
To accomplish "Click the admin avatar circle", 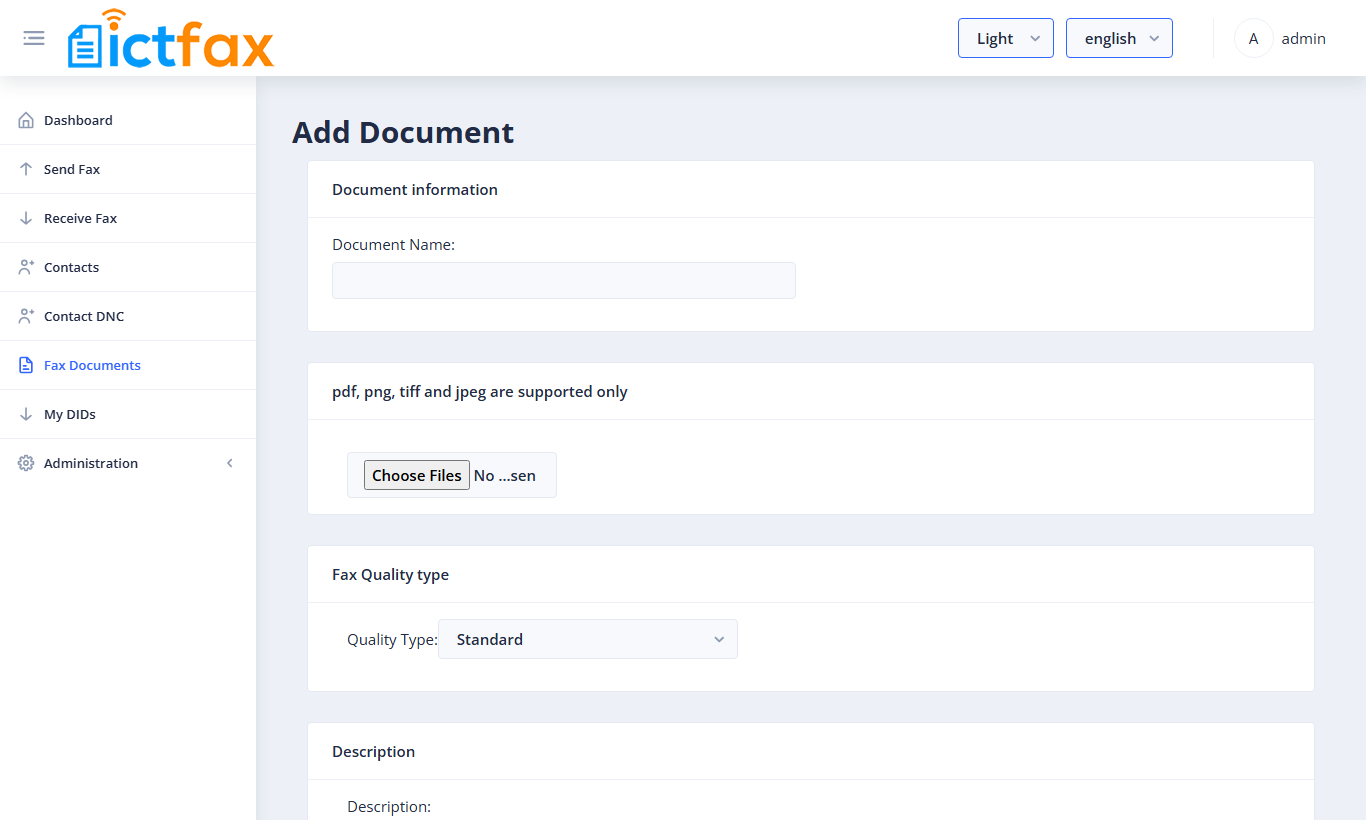I will click(x=1253, y=38).
